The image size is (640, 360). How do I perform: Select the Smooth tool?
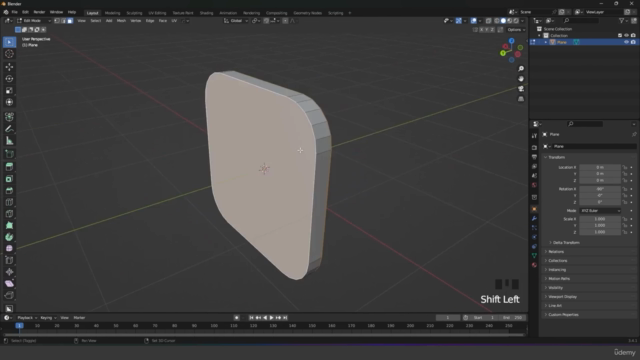pyautogui.click(x=9, y=249)
